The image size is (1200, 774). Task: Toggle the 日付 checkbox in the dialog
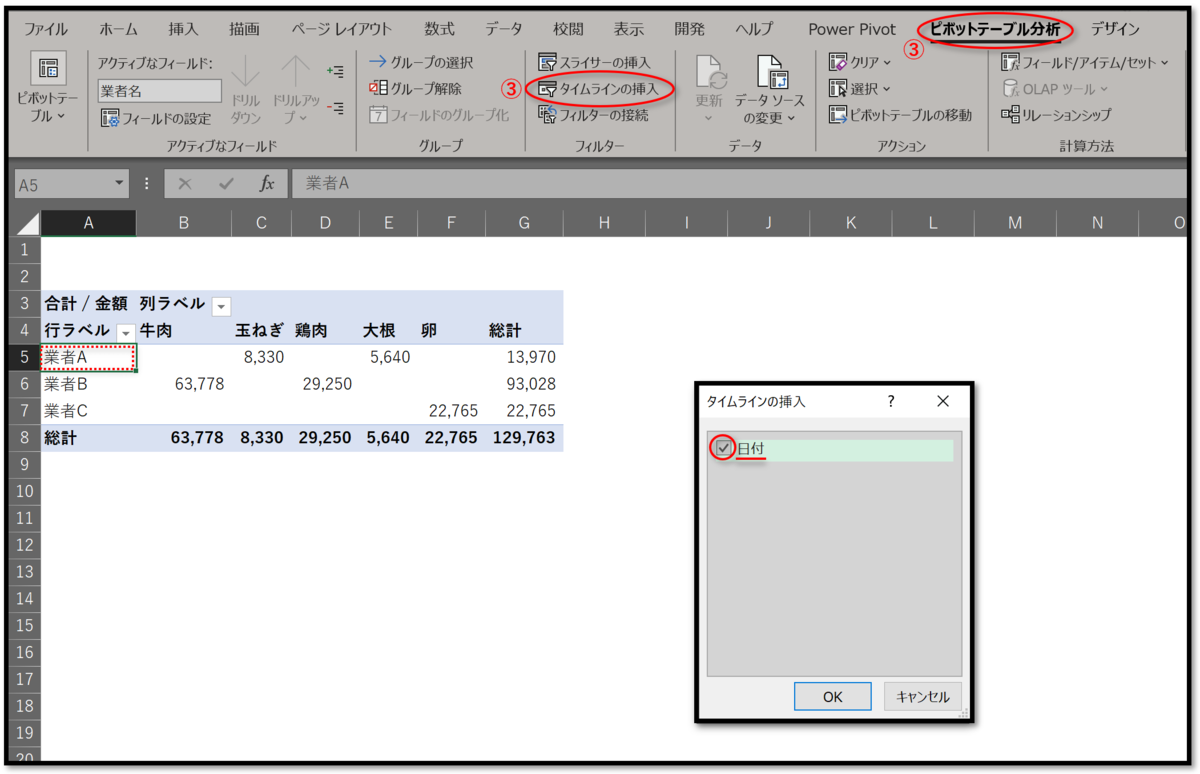723,449
